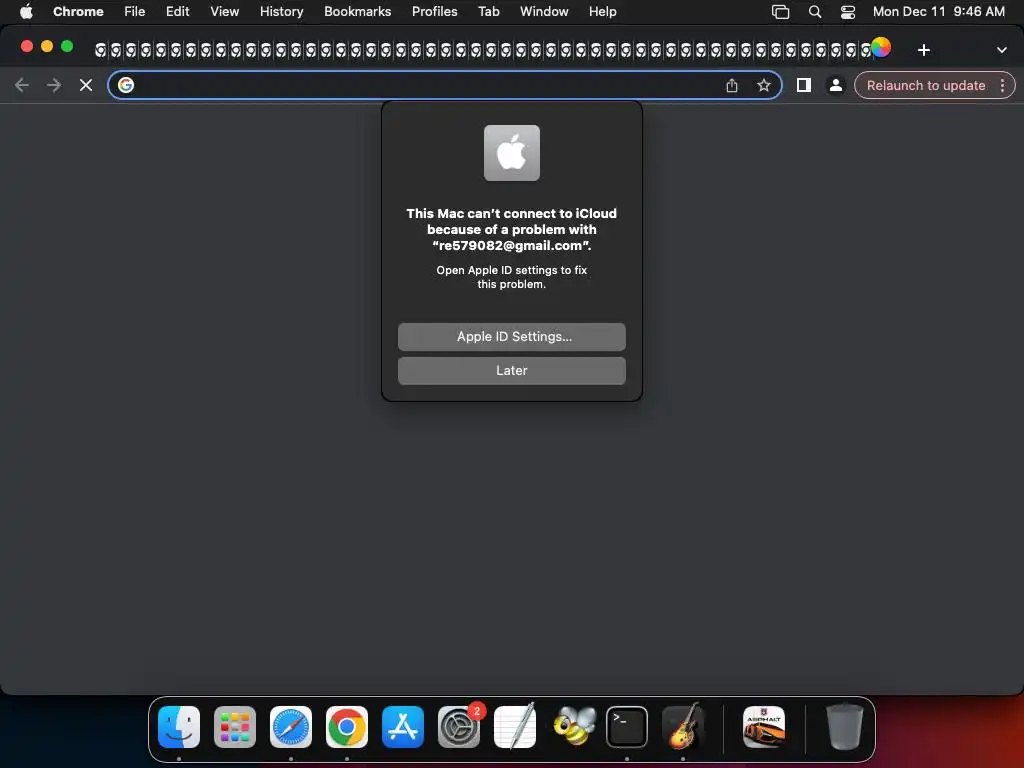Stop loading the page

(x=86, y=85)
